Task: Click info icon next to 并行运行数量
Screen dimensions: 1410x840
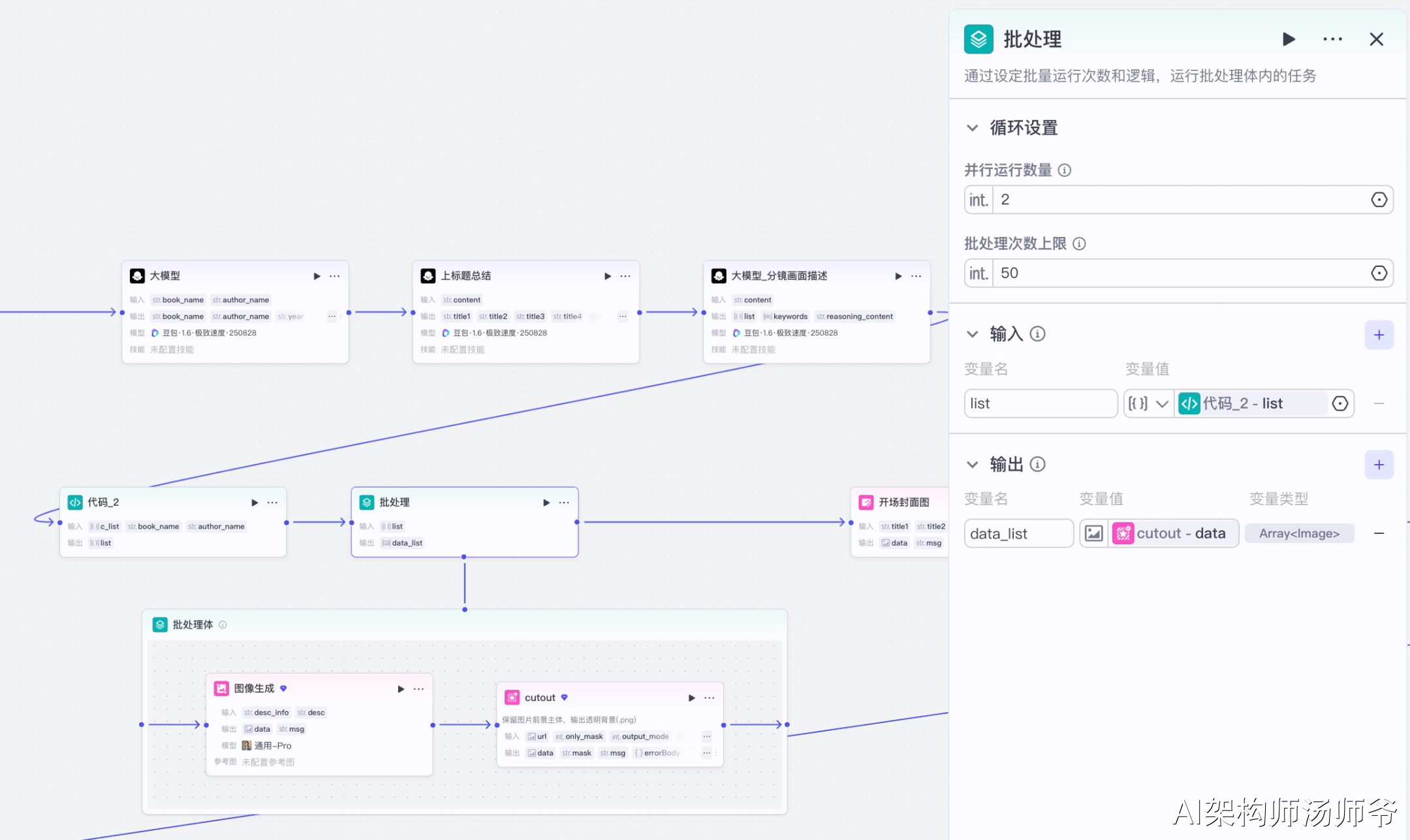Action: [x=1065, y=170]
